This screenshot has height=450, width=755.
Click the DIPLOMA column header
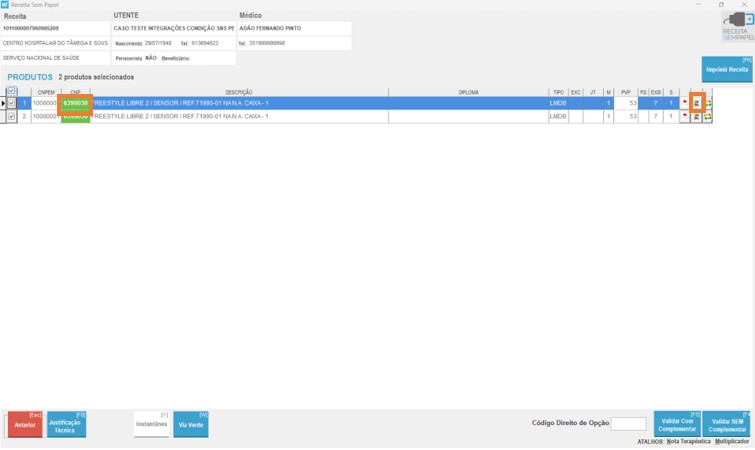[469, 92]
